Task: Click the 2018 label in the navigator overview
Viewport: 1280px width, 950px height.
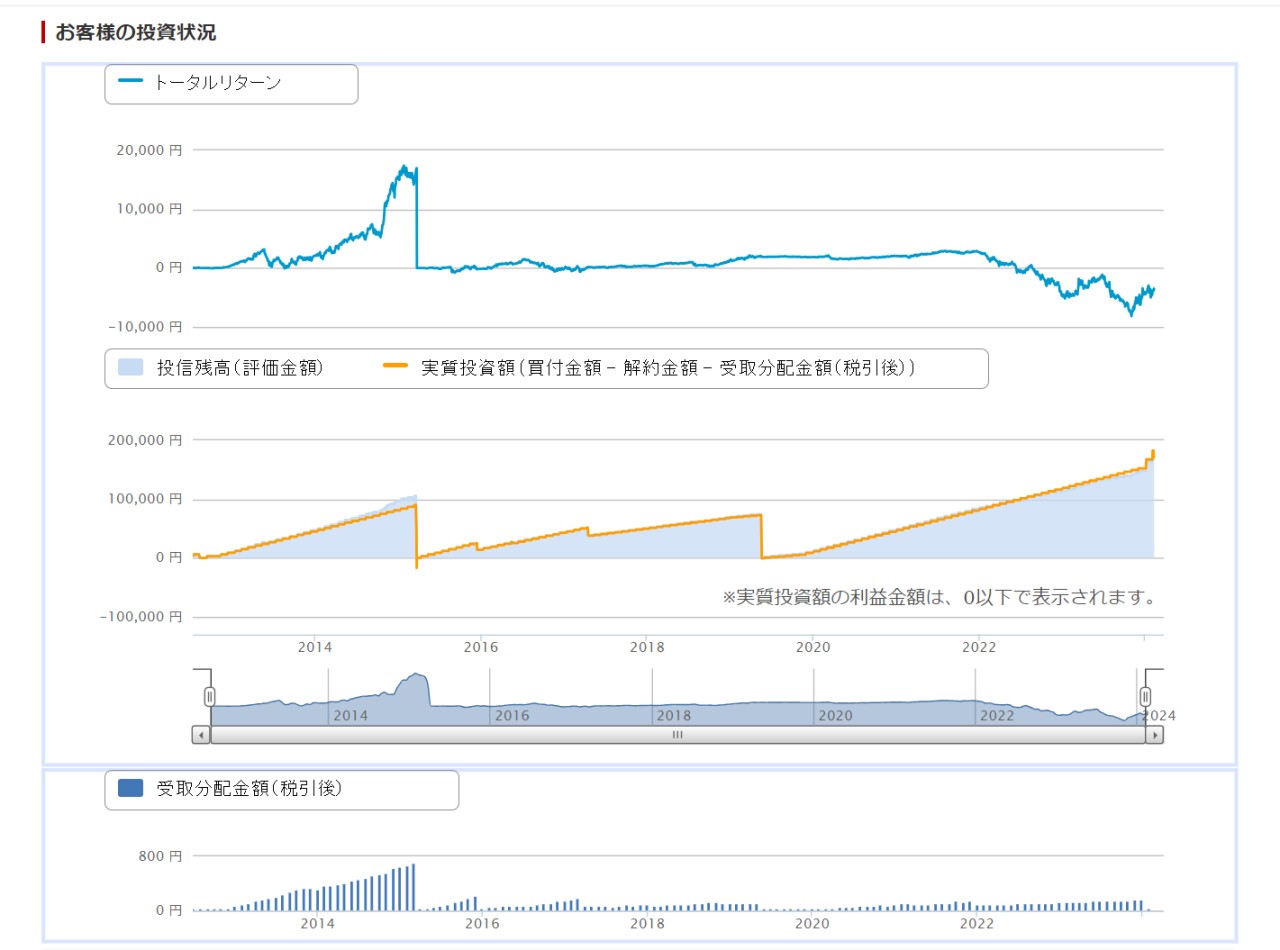Action: pos(673,716)
